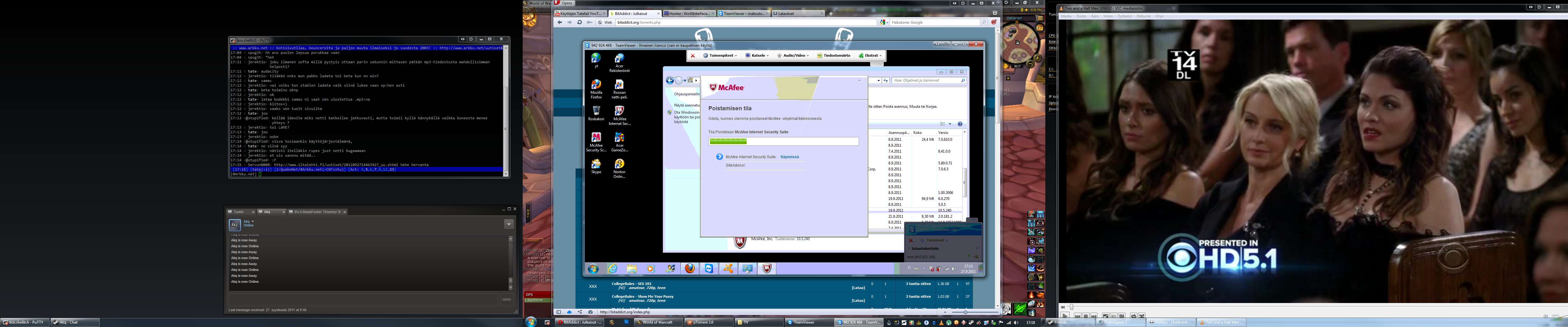Open the Audio/Video dropdown in TeamViewer

coord(794,55)
